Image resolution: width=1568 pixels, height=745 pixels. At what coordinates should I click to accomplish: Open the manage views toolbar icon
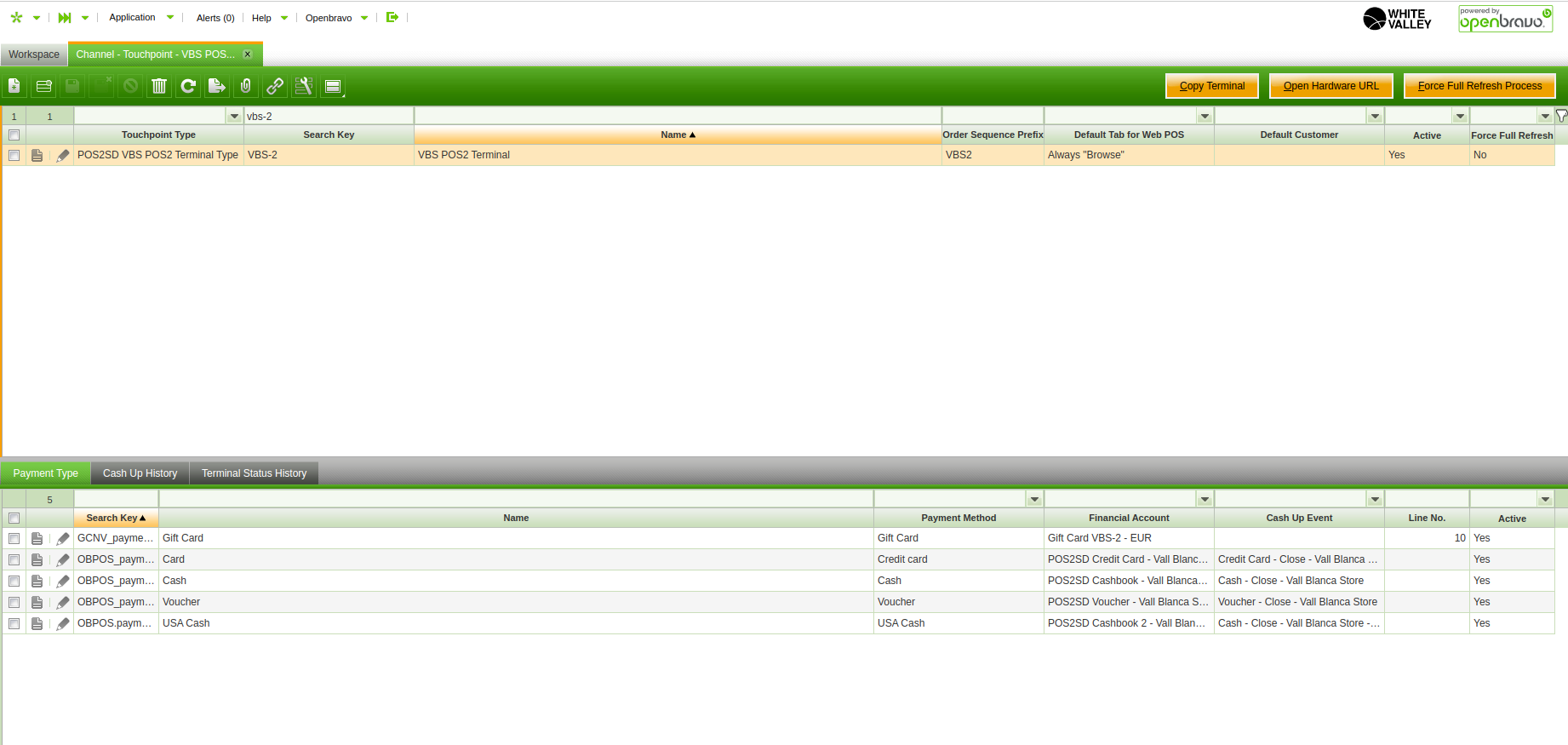point(333,86)
